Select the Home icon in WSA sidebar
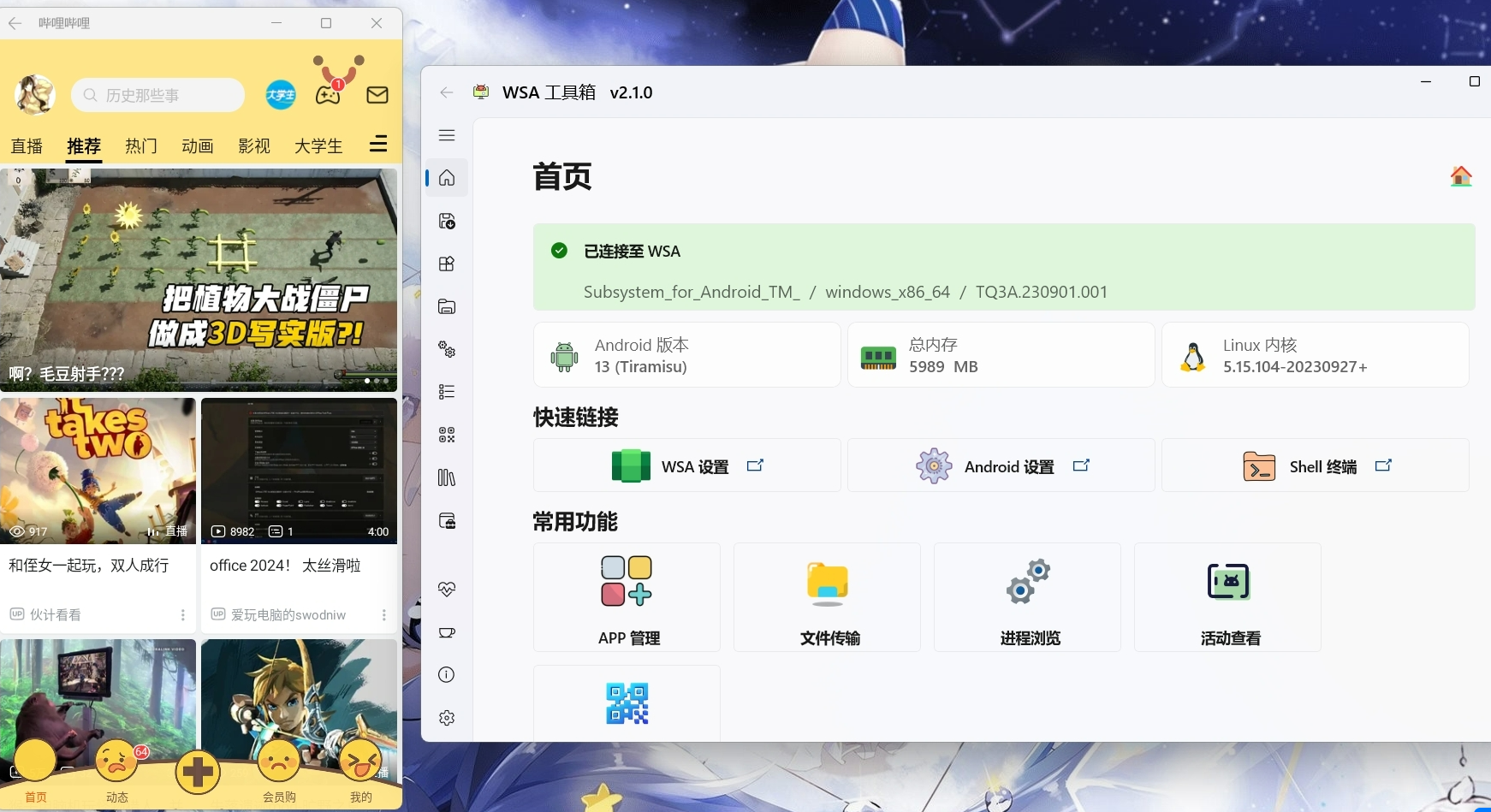 coord(447,178)
